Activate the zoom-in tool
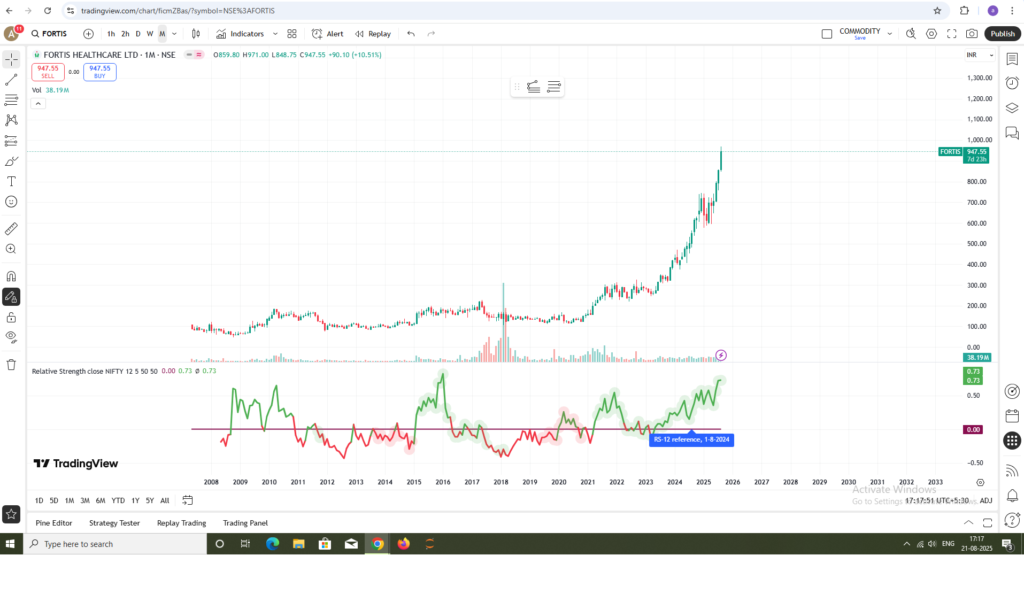The width and height of the screenshot is (1024, 594). tap(11, 249)
